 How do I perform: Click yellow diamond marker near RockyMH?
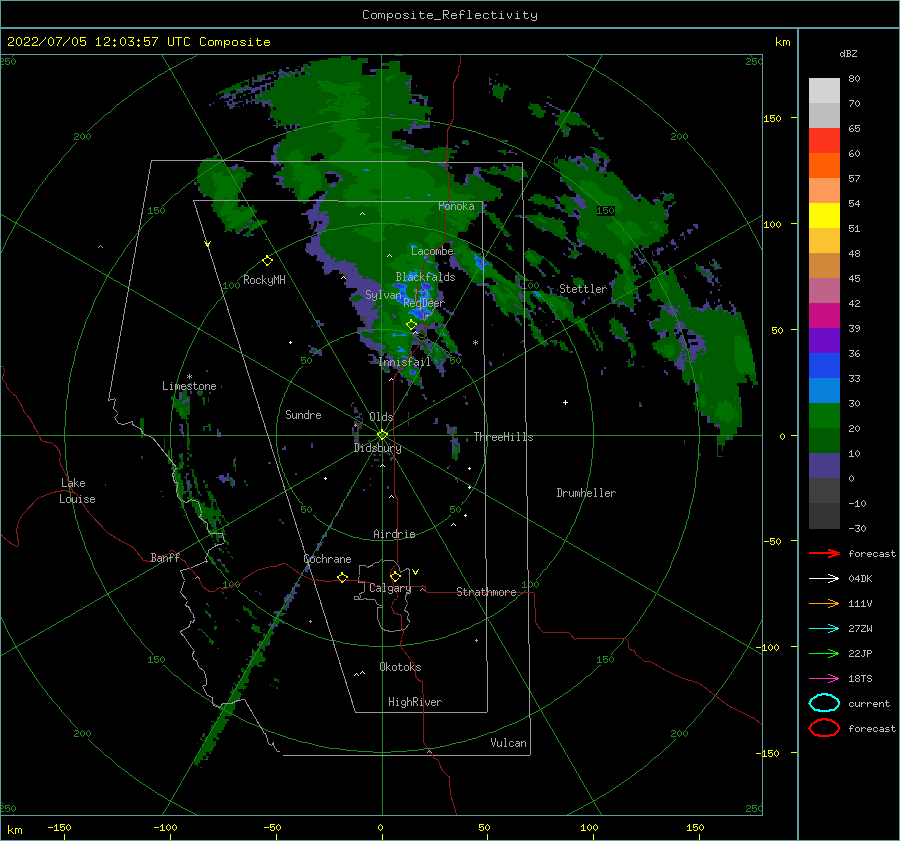point(267,261)
